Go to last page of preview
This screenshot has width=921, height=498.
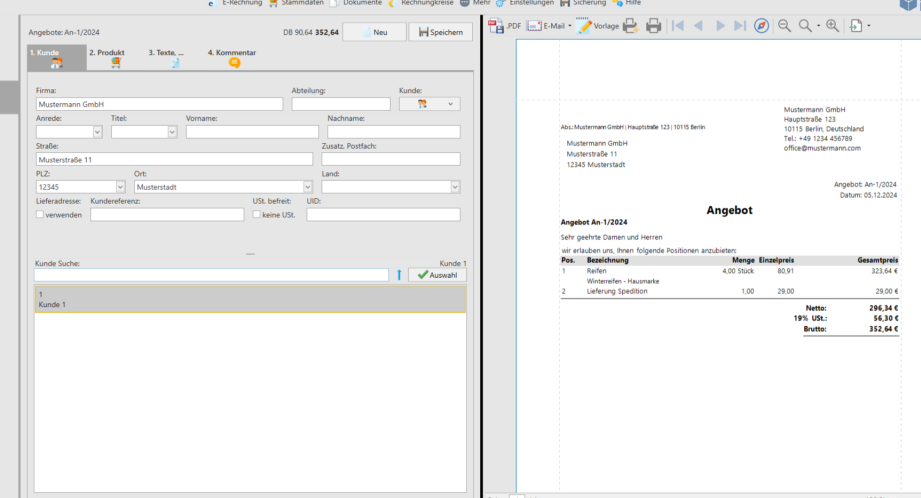739,25
